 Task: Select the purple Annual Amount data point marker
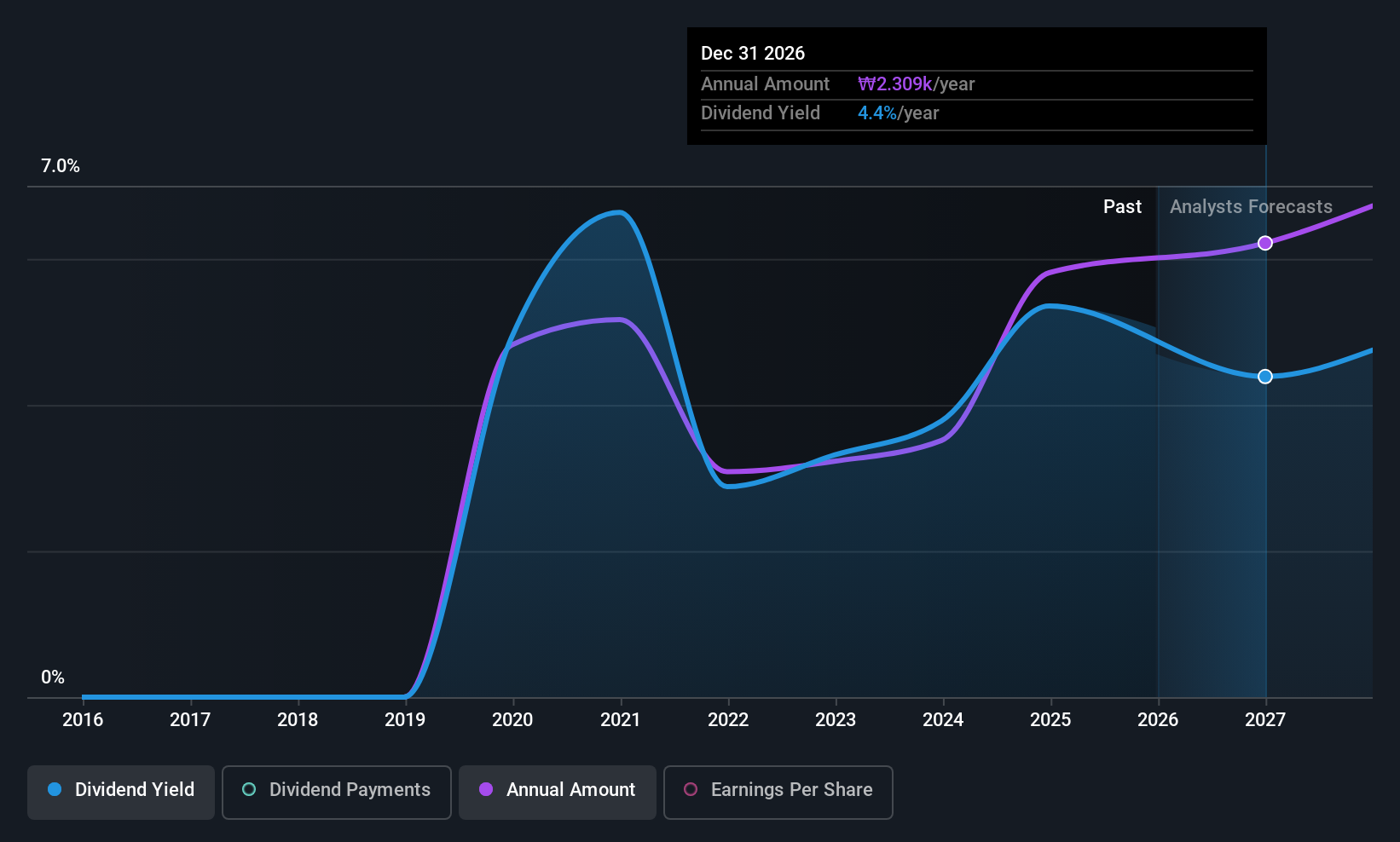1265,243
